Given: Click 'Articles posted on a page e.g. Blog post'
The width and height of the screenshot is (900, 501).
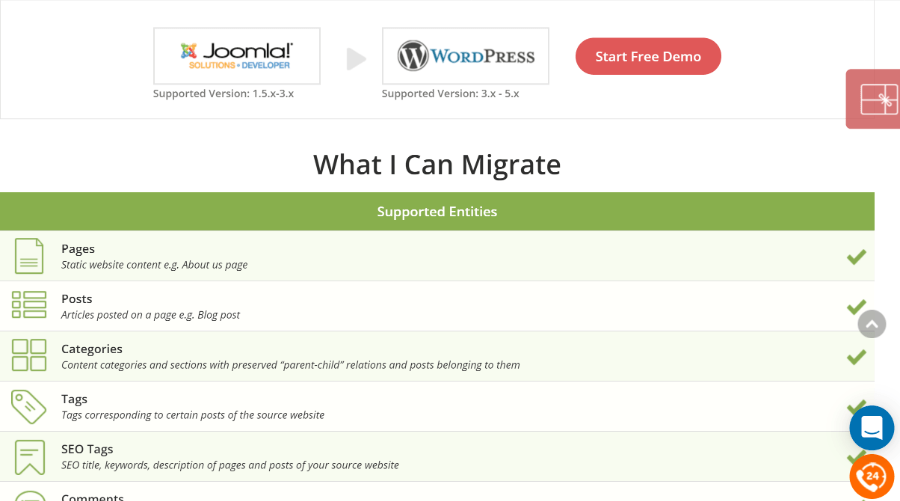Looking at the screenshot, I should [150, 314].
